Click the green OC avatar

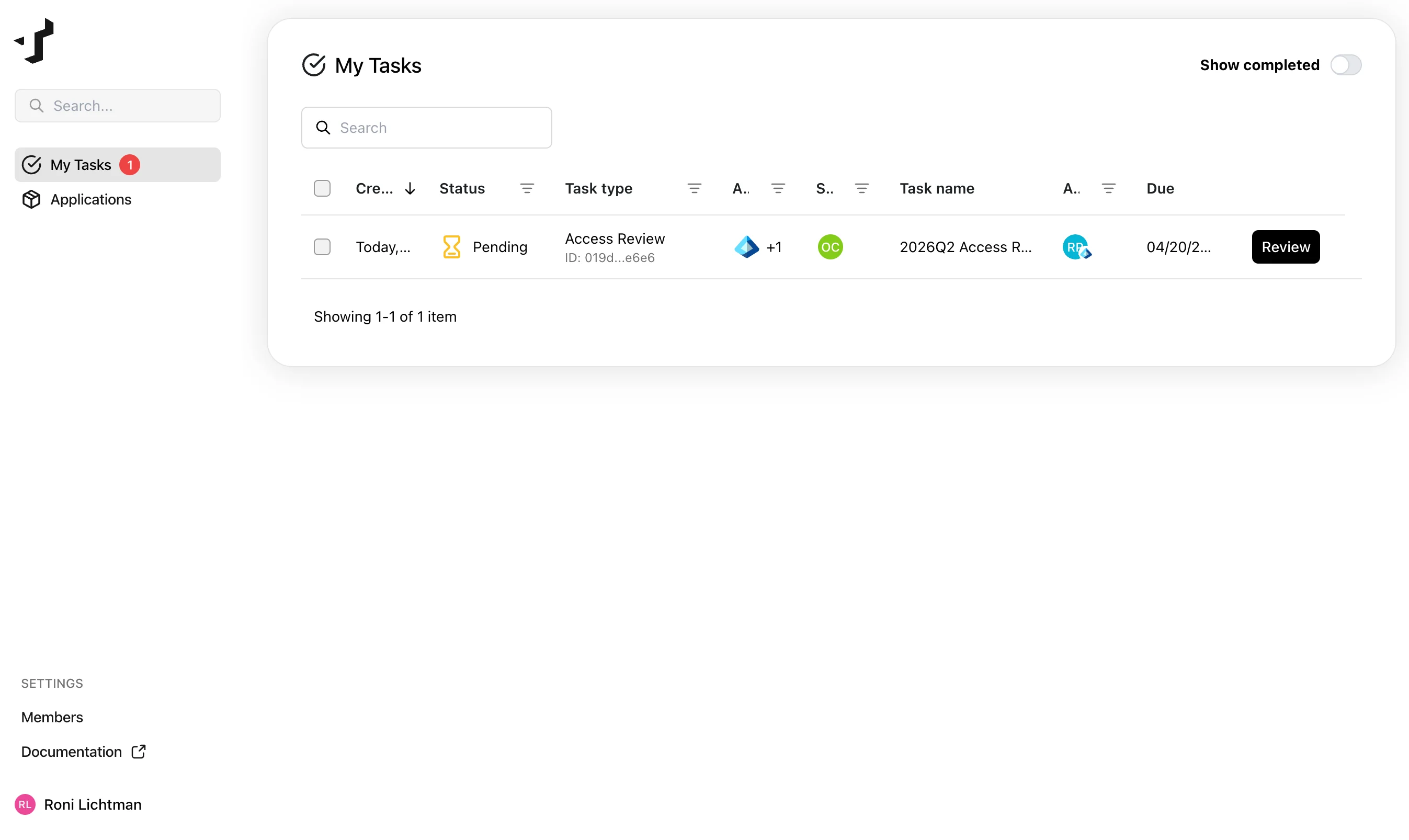(x=830, y=247)
